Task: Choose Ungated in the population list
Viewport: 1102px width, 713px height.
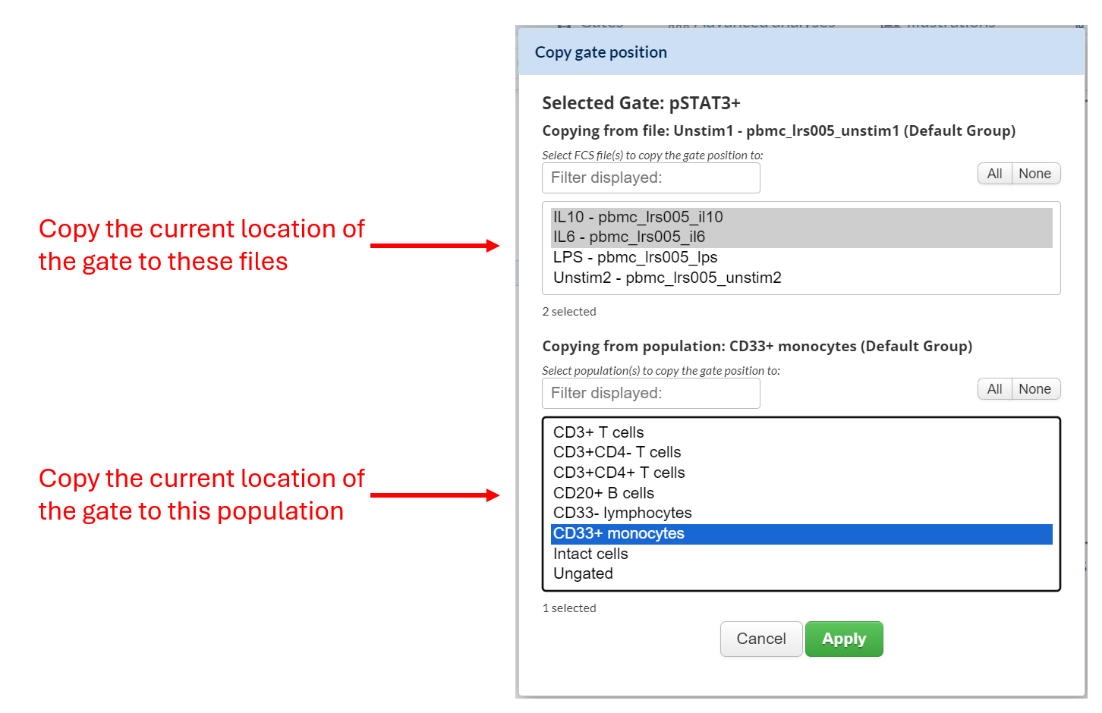Action: 582,574
